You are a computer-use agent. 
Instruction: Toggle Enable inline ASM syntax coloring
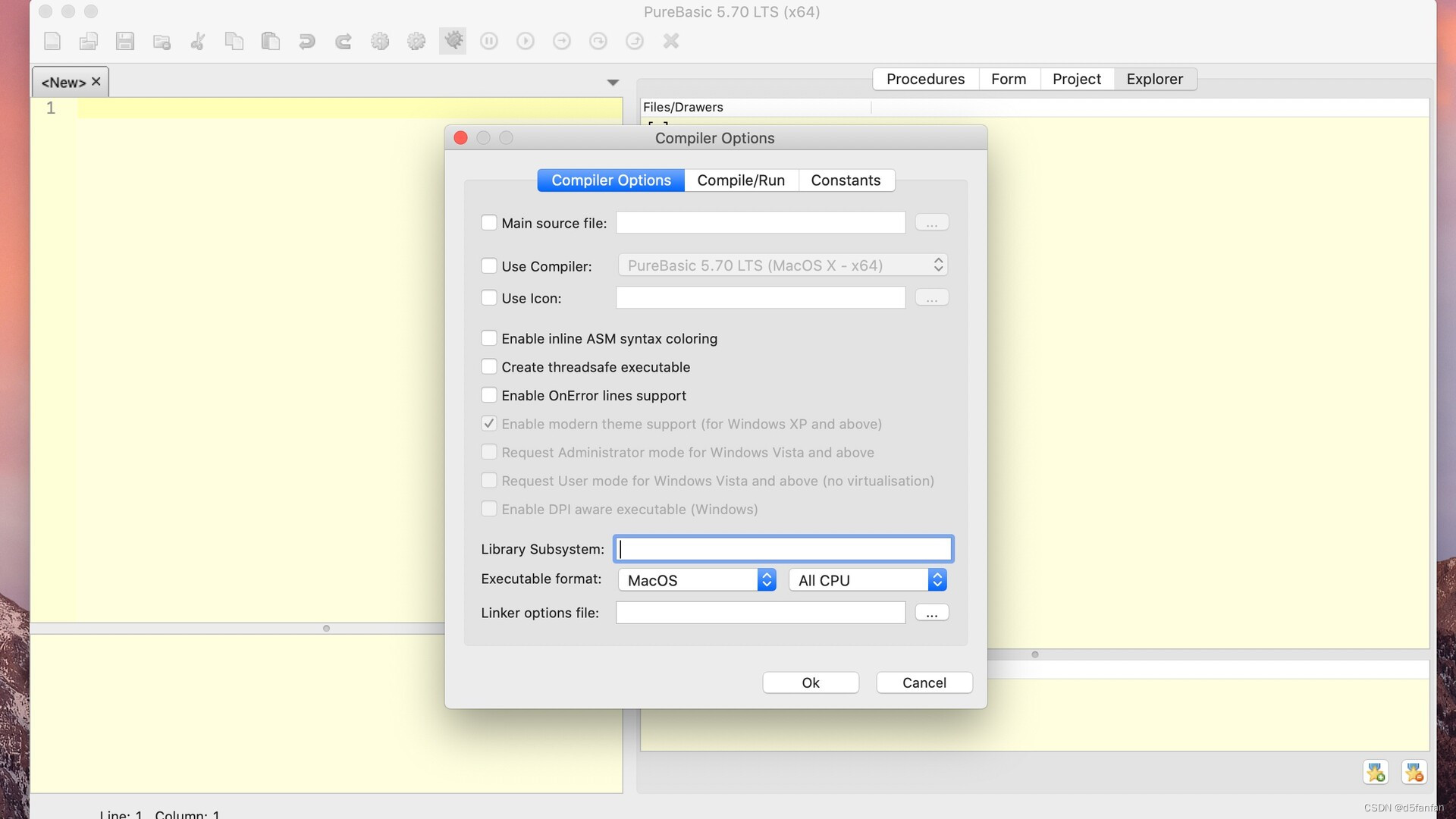(x=489, y=338)
